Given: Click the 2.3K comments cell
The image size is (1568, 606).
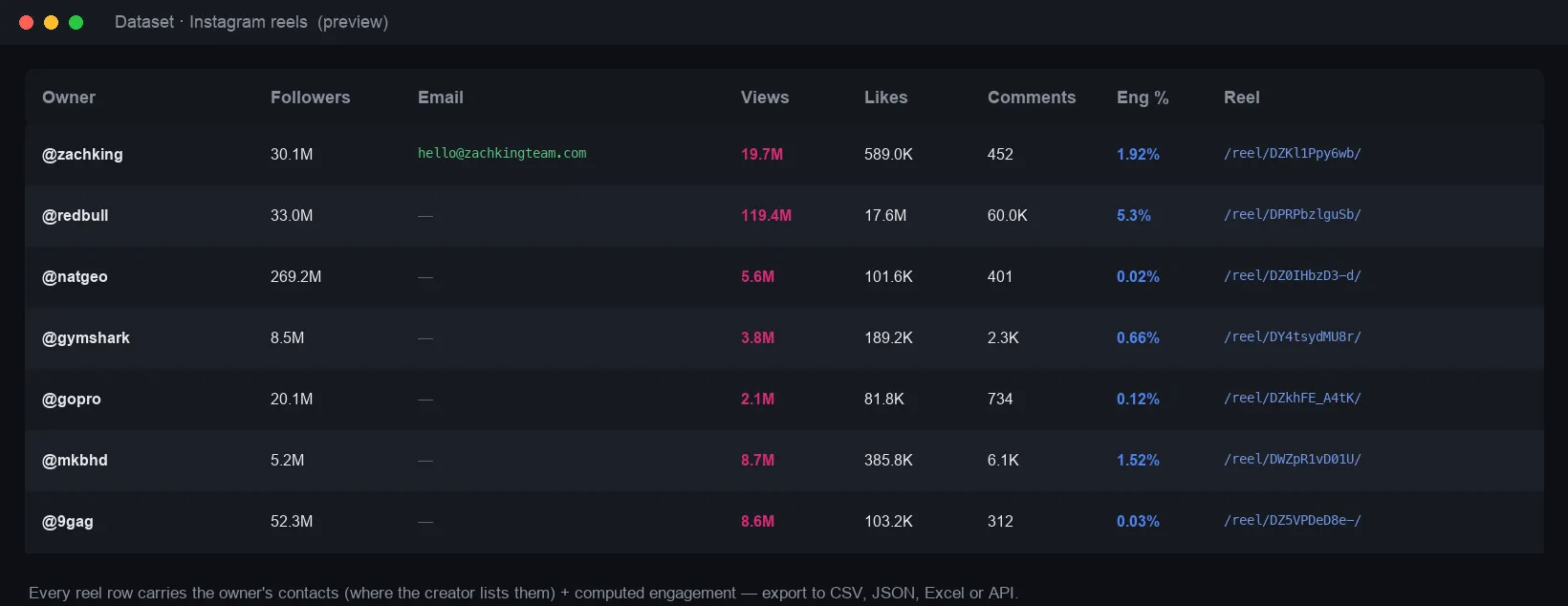Looking at the screenshot, I should 1003,337.
